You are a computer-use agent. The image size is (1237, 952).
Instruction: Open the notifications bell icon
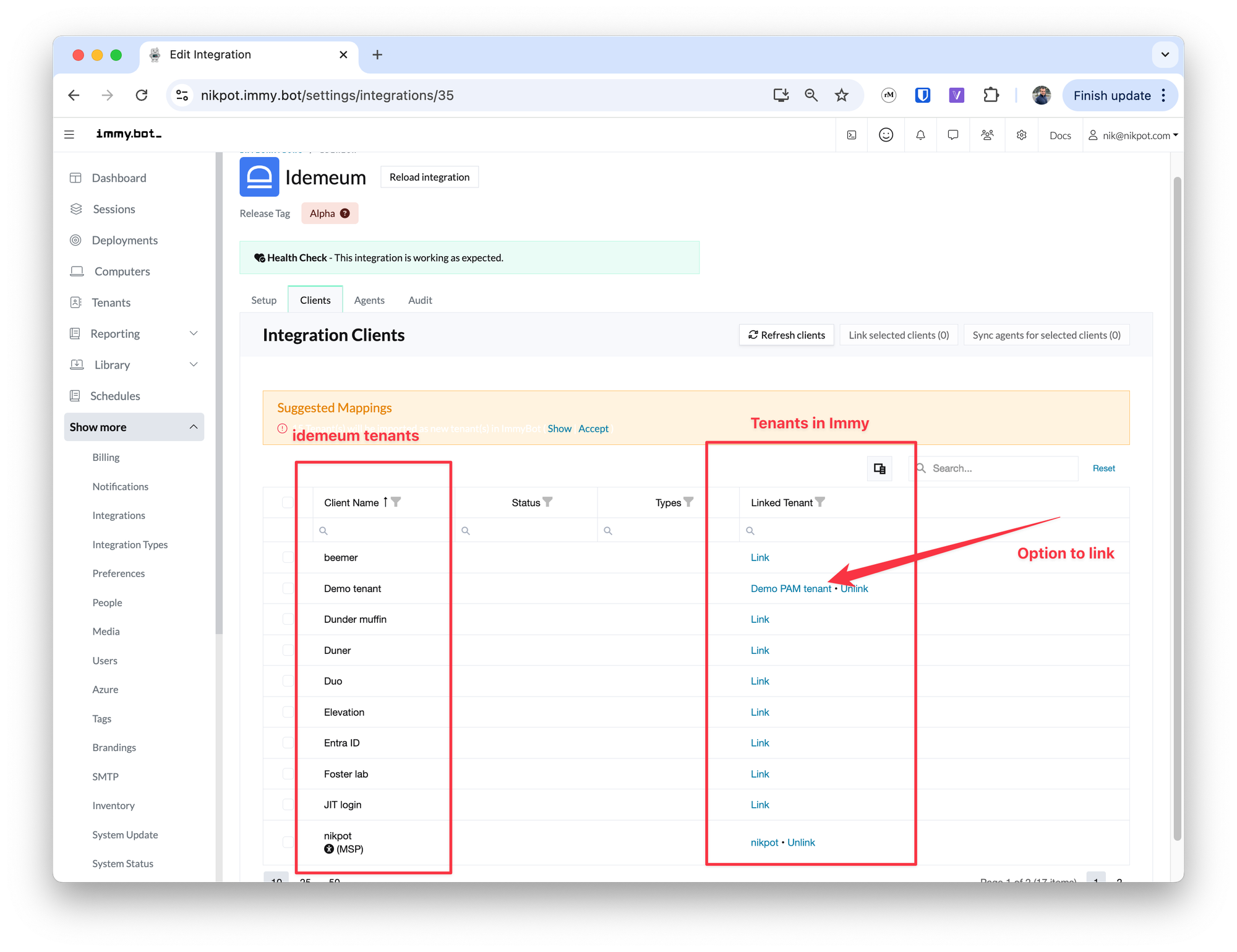coord(920,135)
